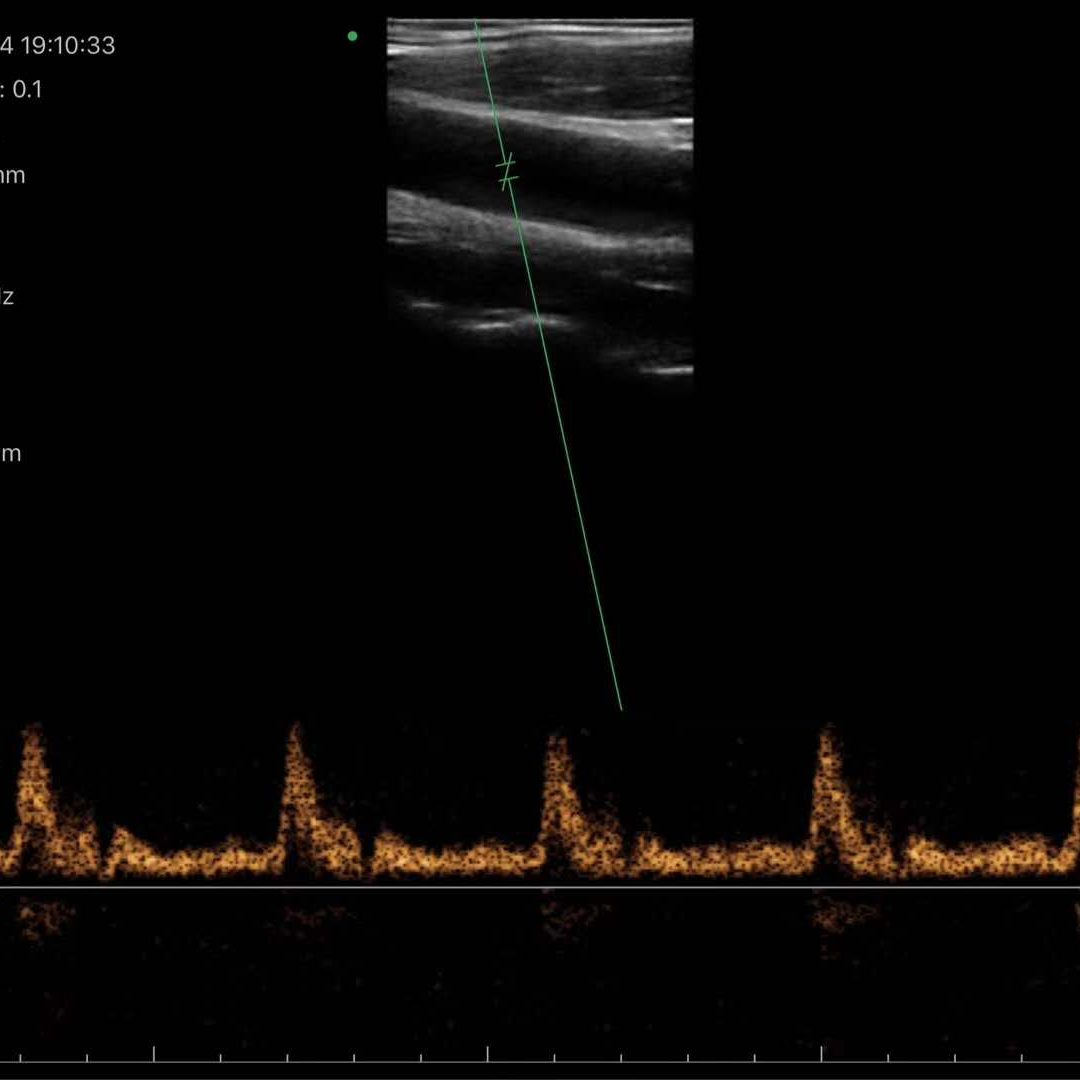Select the Doppler sample volume gate marker
1080x1080 pixels.
tap(507, 172)
